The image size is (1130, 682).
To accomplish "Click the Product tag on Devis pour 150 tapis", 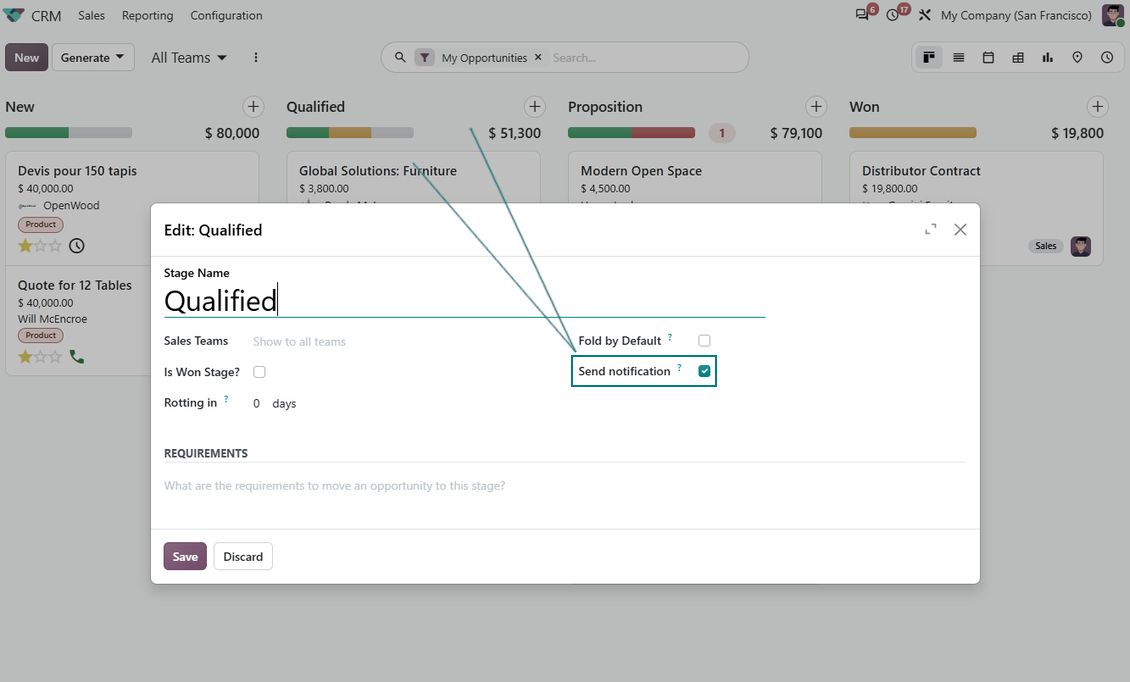I will pos(40,224).
